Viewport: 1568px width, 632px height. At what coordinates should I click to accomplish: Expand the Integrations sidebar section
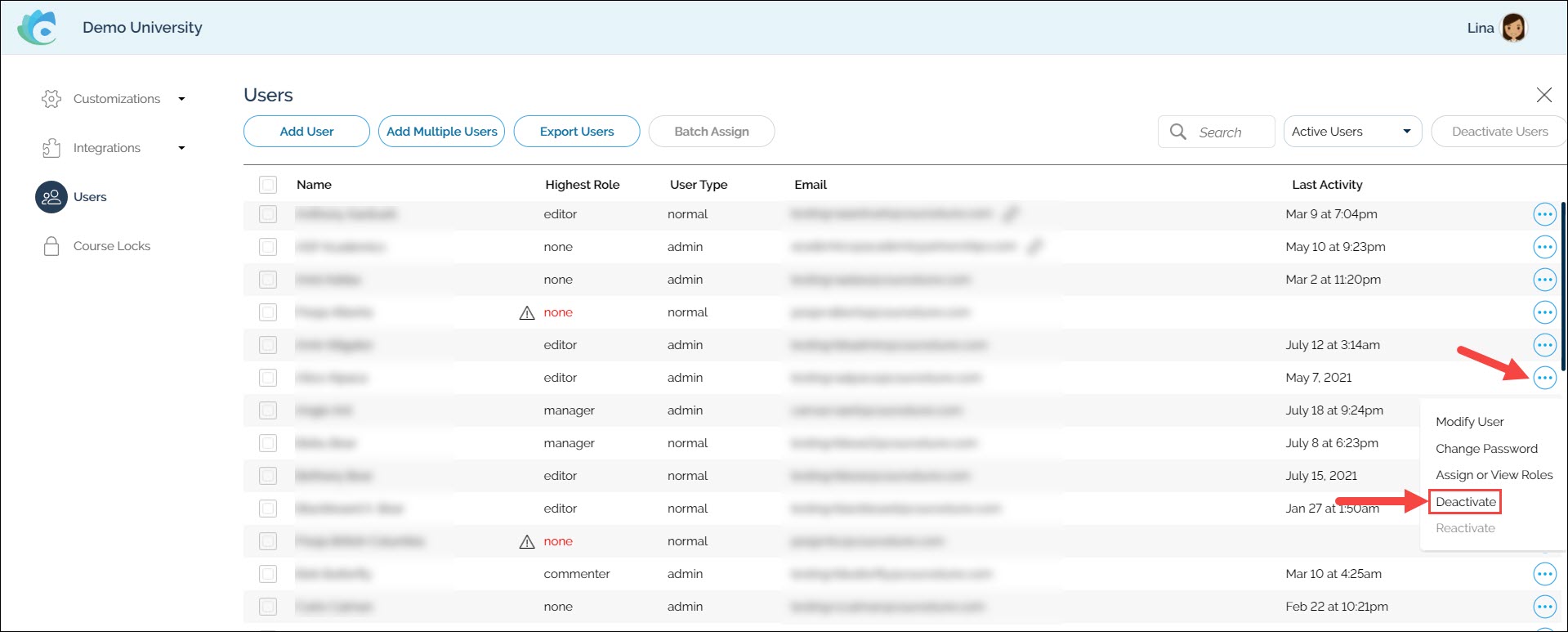[181, 148]
